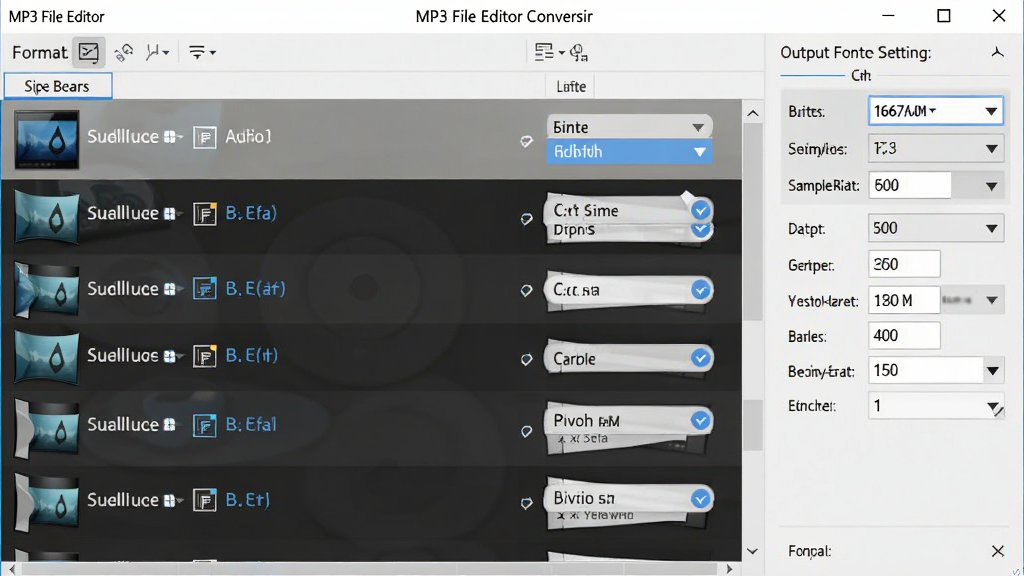Open the branch tool dropdown in toolbar
This screenshot has height=576, width=1024.
[157, 52]
